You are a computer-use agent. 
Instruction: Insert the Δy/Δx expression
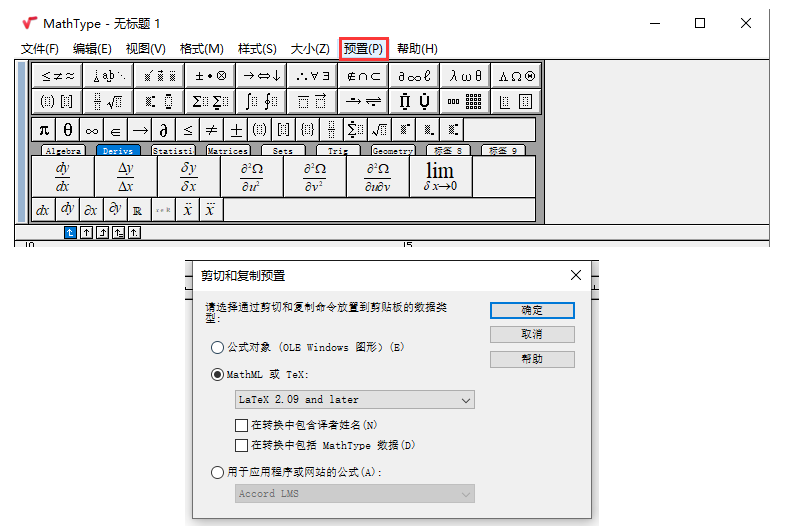pyautogui.click(x=125, y=177)
